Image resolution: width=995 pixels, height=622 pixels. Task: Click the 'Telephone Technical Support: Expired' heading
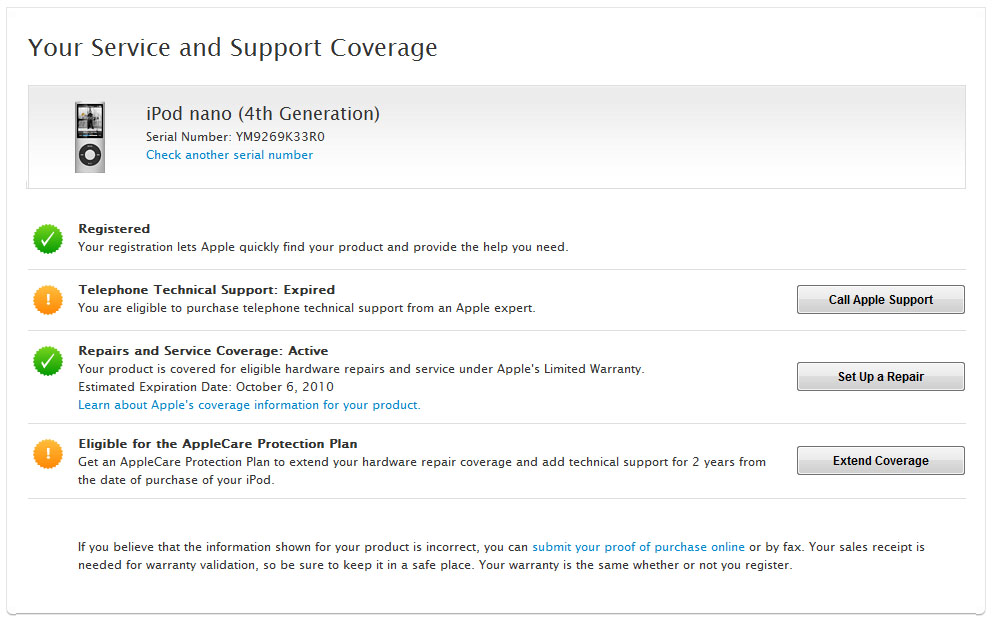[x=206, y=289]
